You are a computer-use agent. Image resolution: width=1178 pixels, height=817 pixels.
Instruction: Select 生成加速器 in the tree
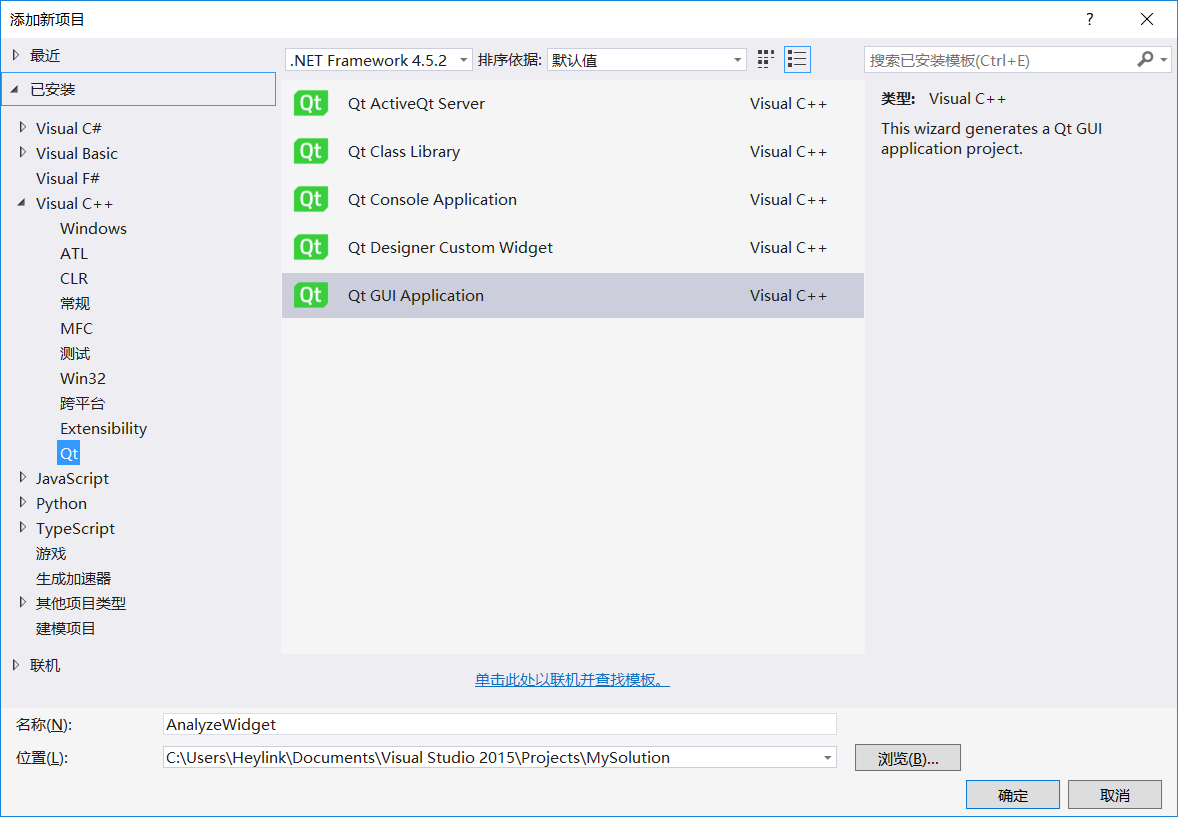pyautogui.click(x=74, y=578)
